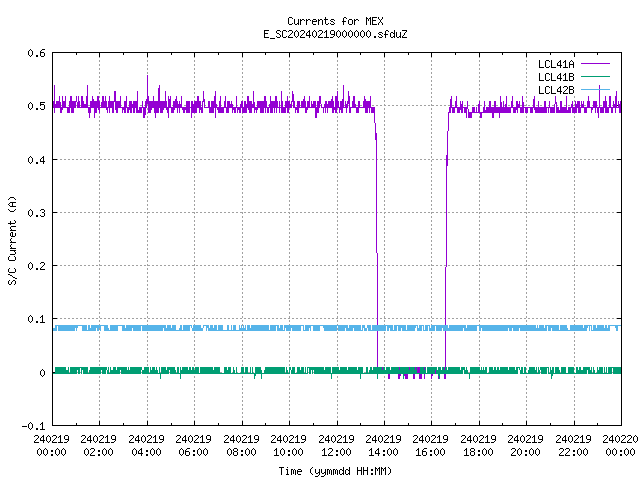
Task: Click the green line sample next to LCL41B
Action: (595, 76)
